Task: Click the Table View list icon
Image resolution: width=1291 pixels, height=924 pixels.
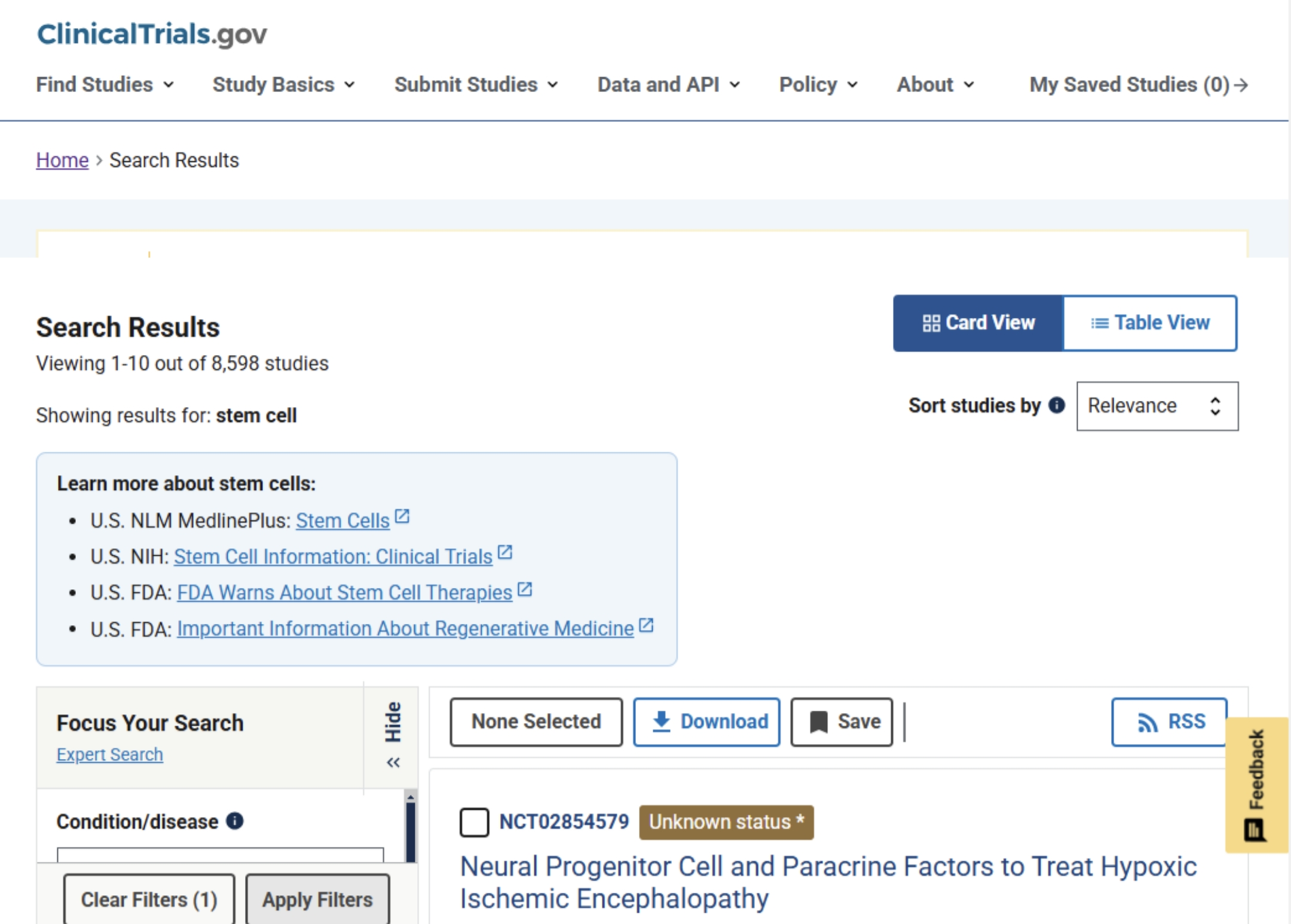Action: tap(1099, 323)
